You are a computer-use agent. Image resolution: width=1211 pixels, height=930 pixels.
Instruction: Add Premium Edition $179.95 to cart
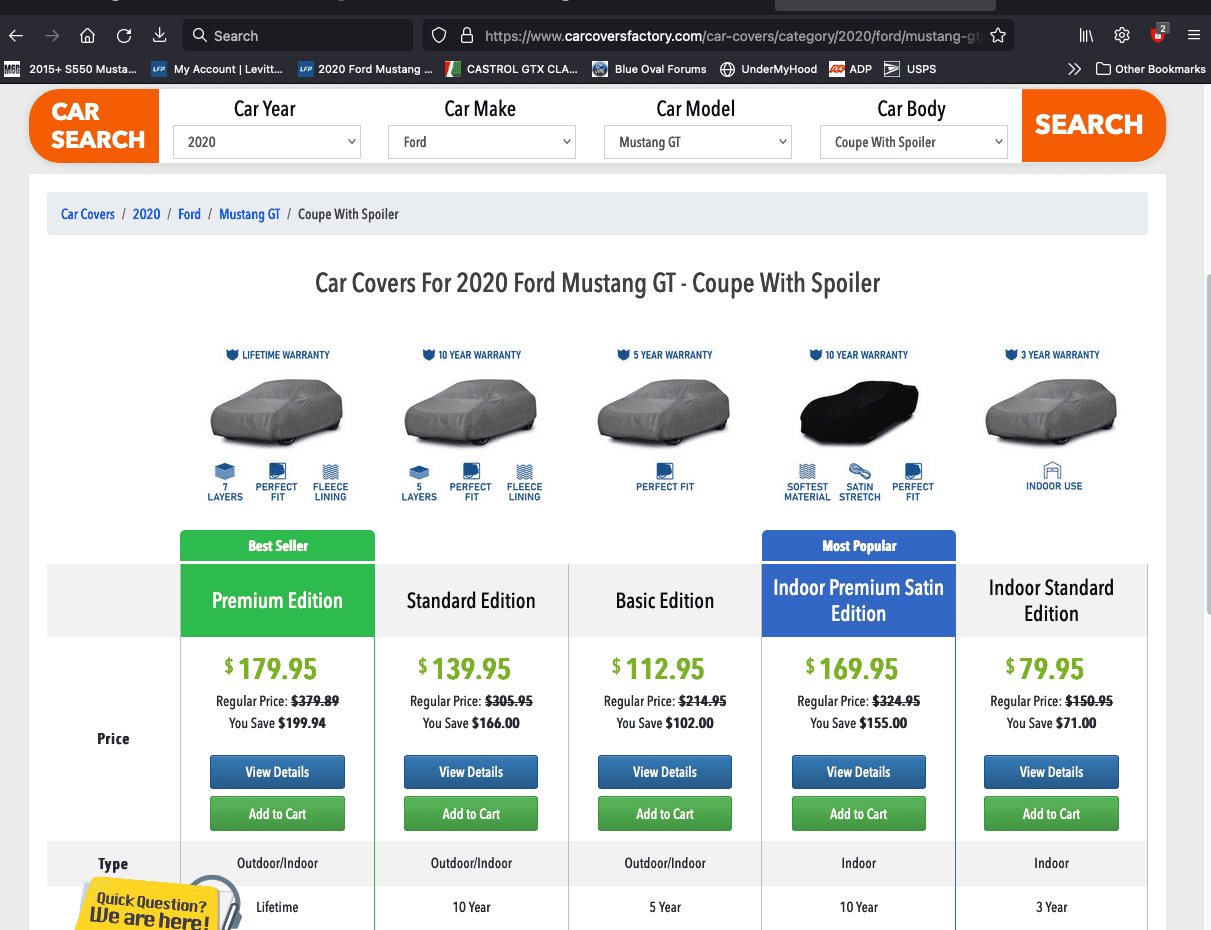277,814
